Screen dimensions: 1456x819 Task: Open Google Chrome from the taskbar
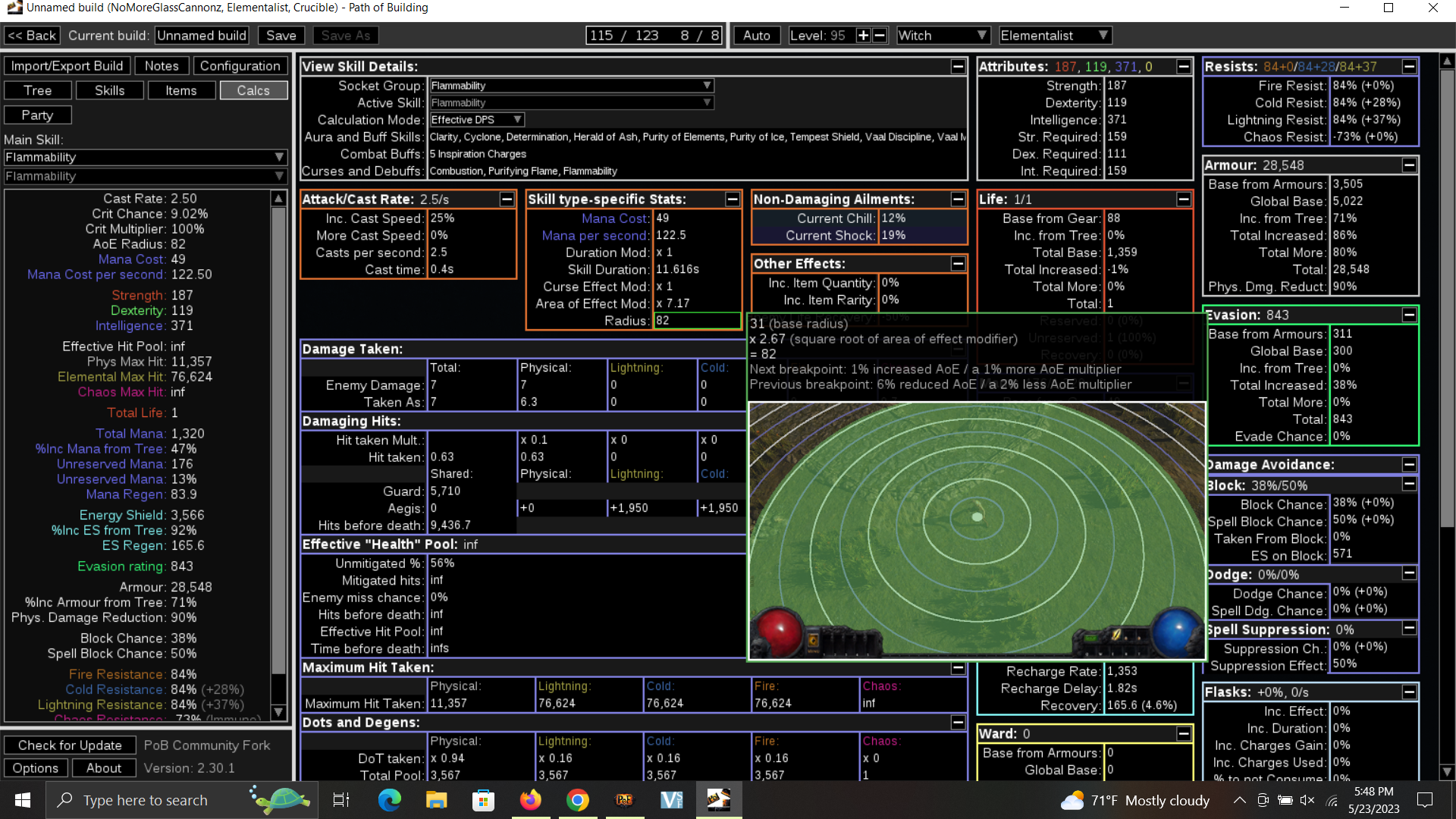click(577, 800)
